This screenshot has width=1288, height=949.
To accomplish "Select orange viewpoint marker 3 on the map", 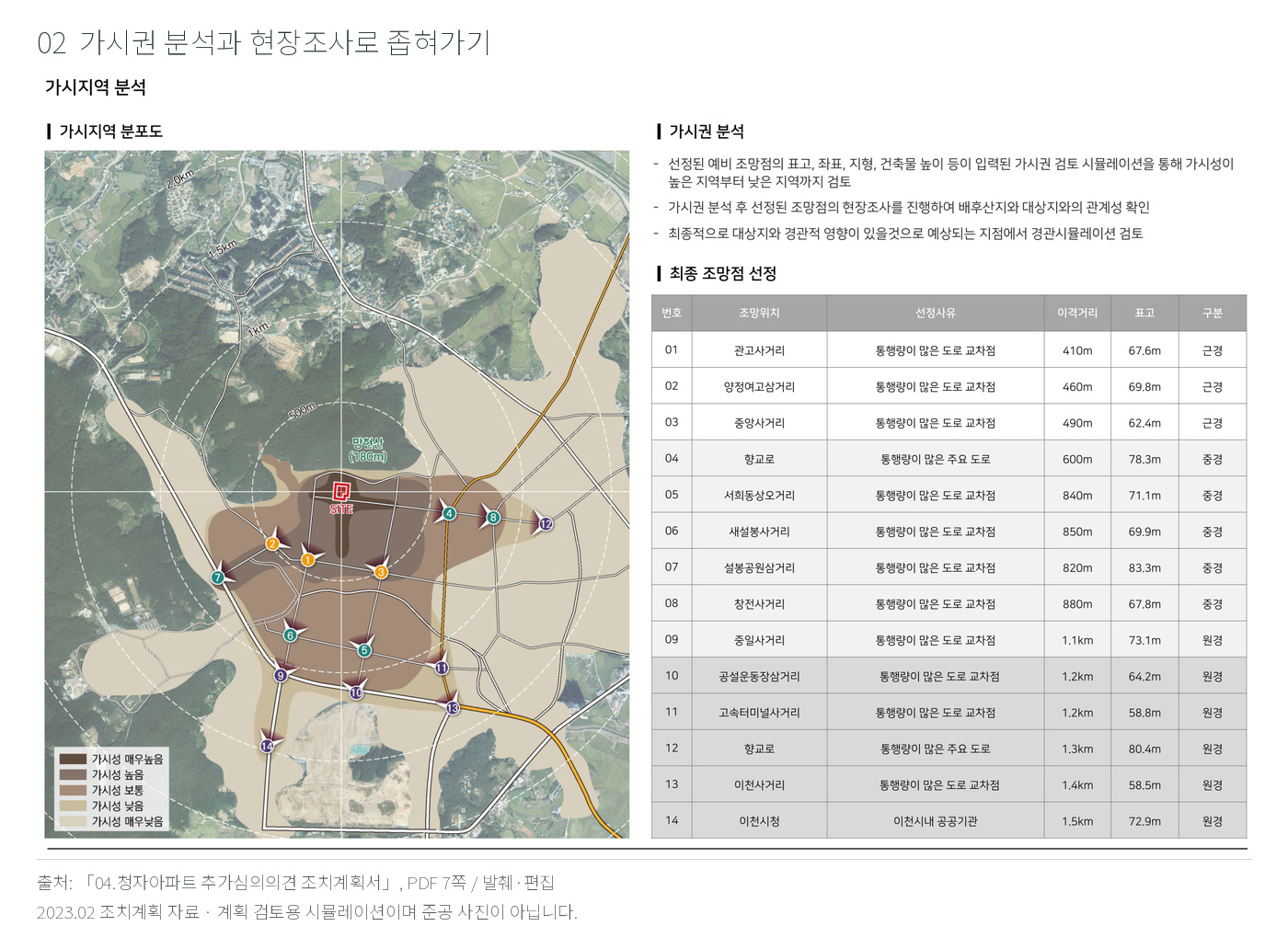I will (x=381, y=572).
